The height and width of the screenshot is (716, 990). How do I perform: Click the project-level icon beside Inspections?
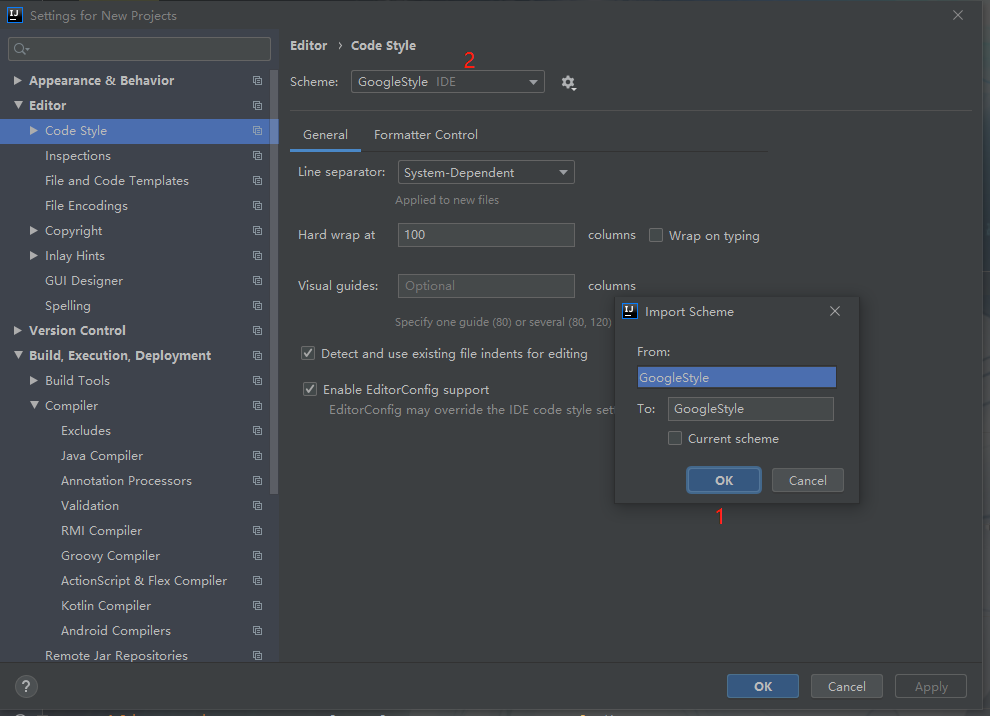pos(258,155)
